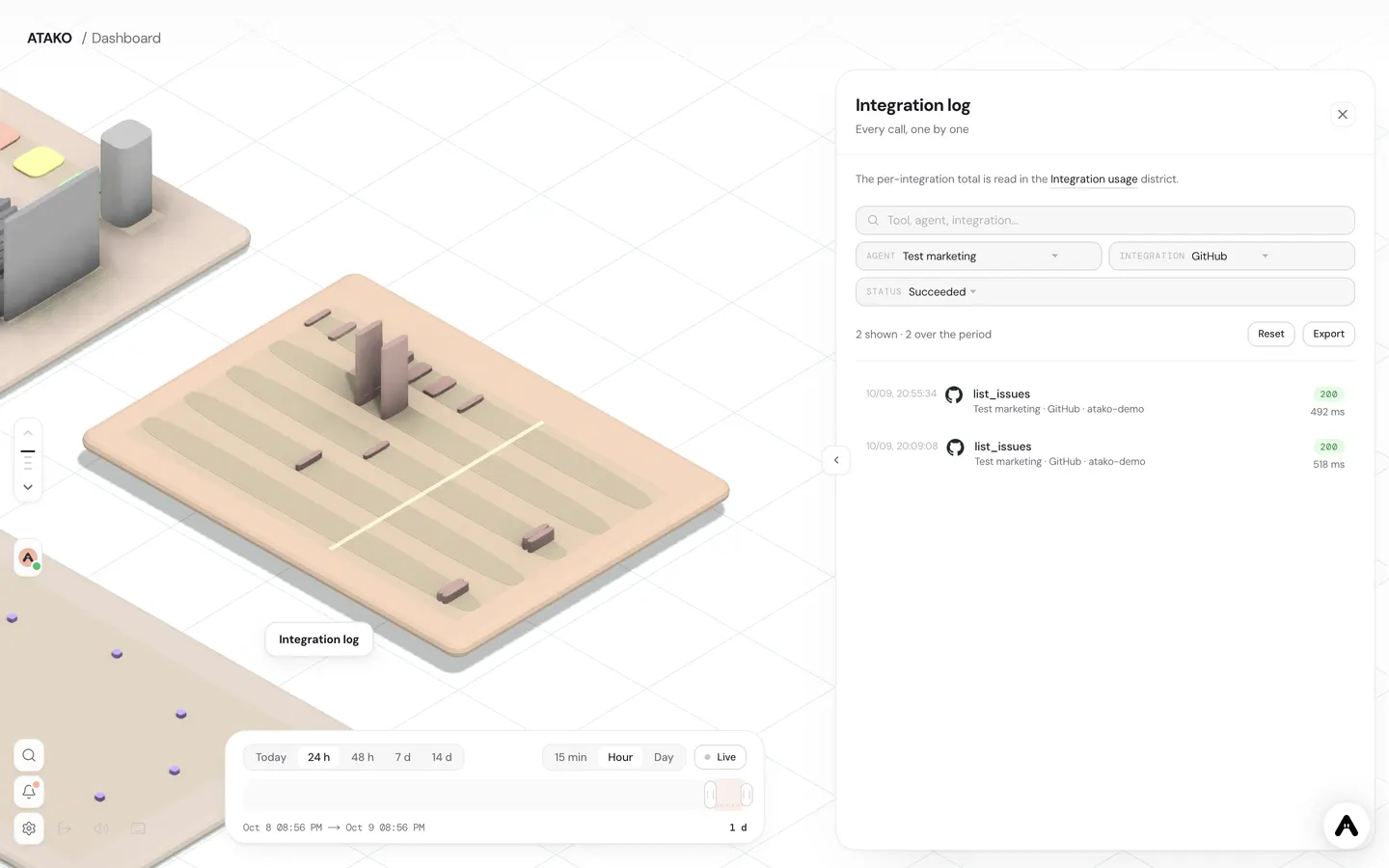Select the 7 d time range
Viewport: 1389px width, 868px height.
click(x=402, y=757)
